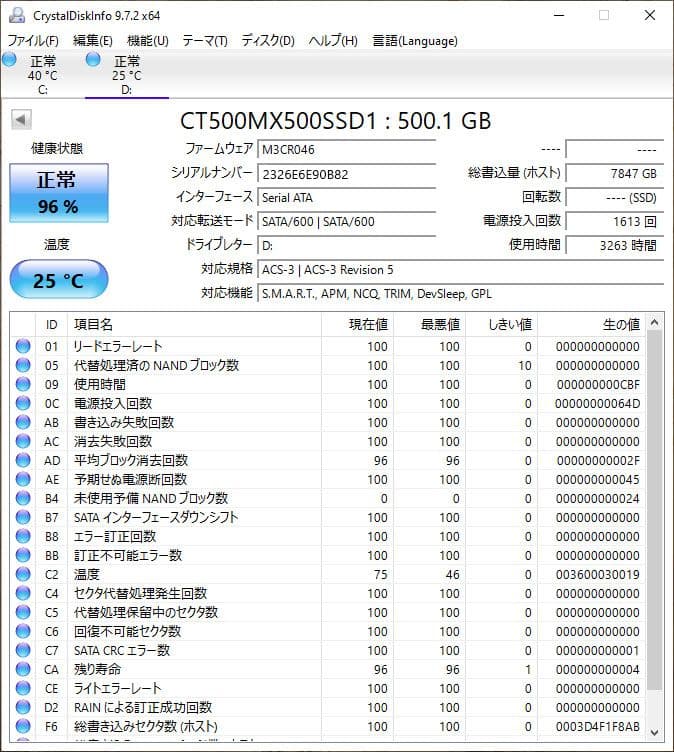This screenshot has width=674, height=752.
Task: Open the ディスク(D) menu
Action: 268,41
